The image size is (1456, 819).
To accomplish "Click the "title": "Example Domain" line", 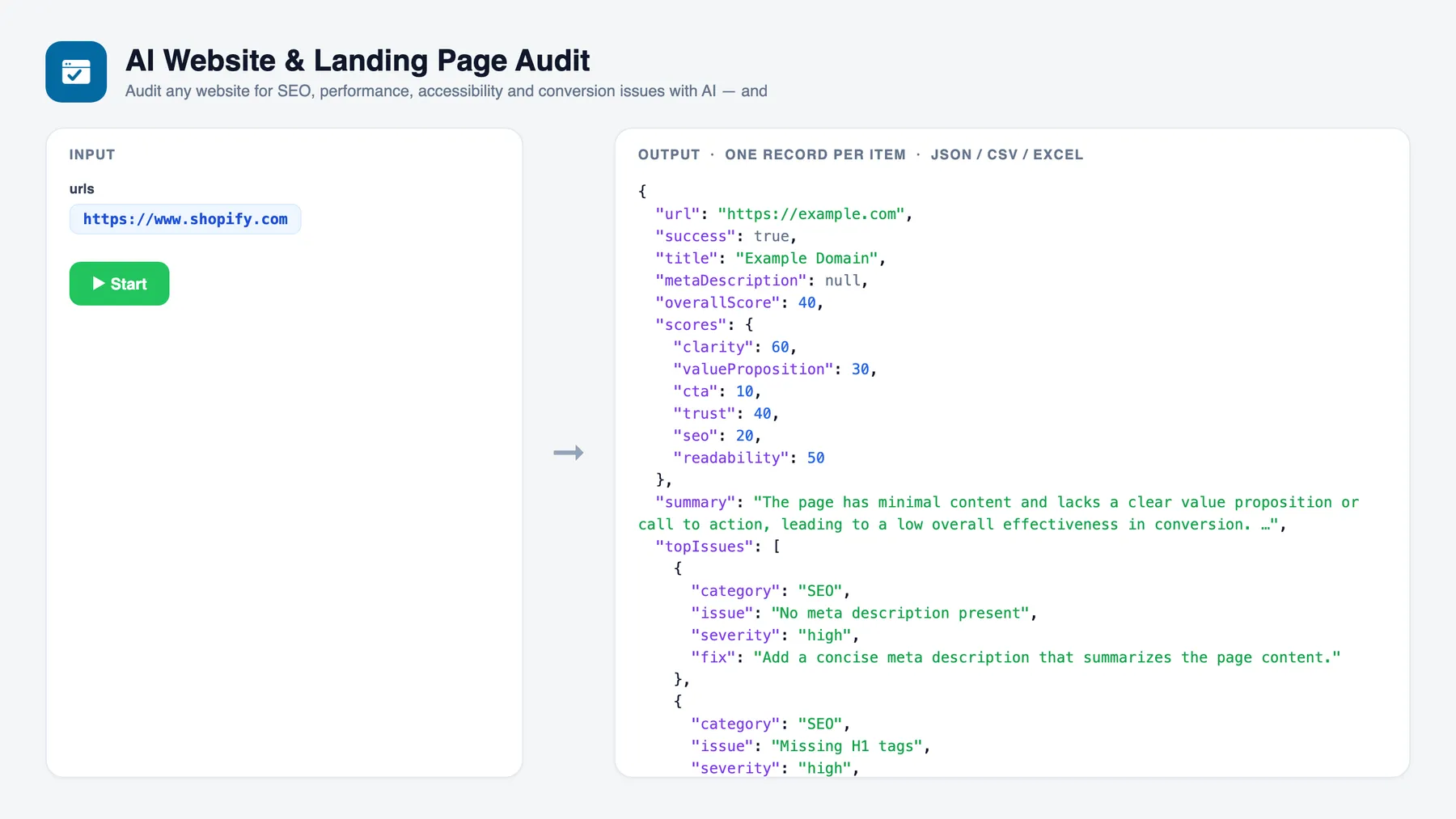I will pos(771,259).
